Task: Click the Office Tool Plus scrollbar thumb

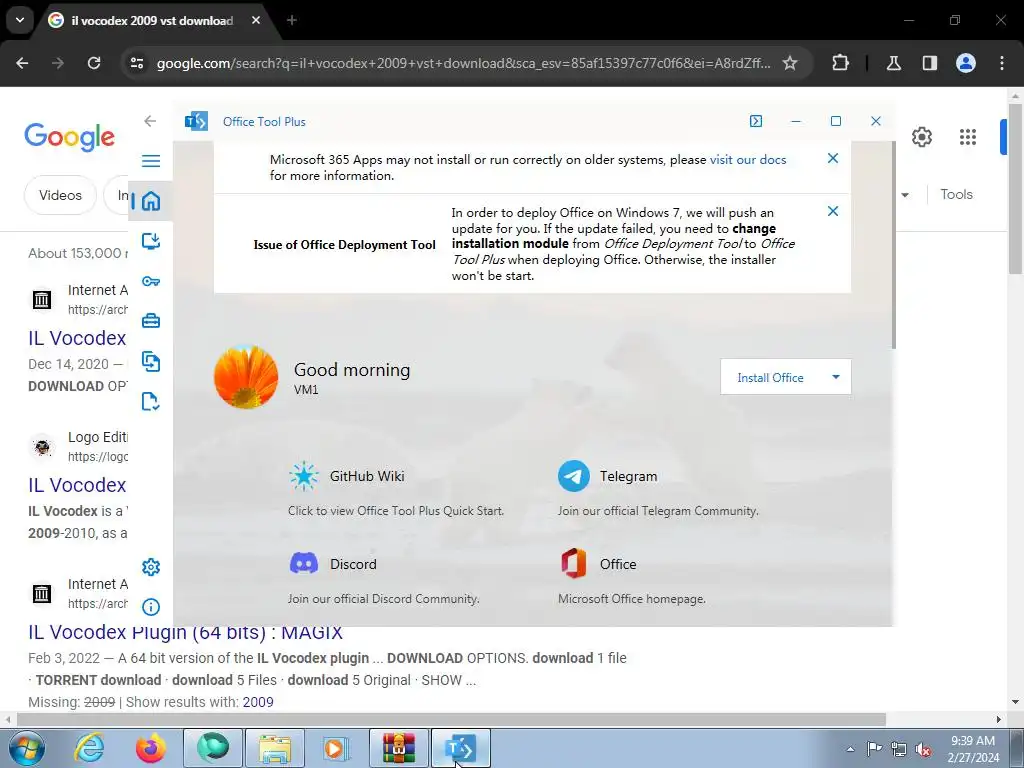Action: tap(893, 245)
